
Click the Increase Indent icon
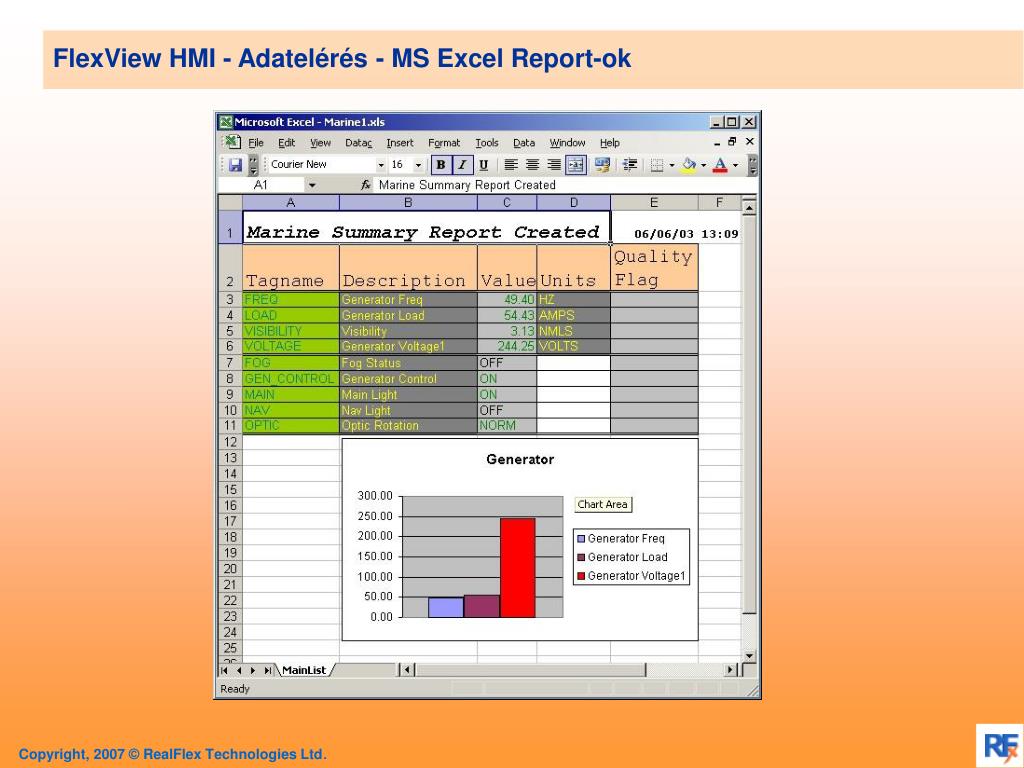(630, 165)
